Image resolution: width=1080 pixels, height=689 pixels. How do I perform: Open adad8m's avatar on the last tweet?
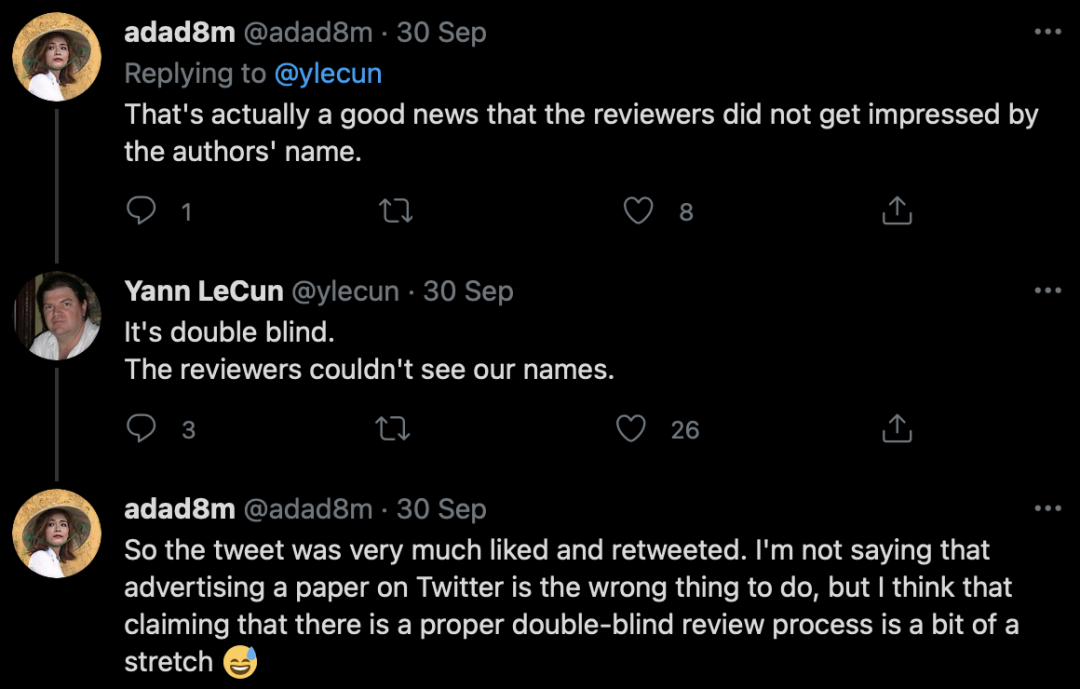56,533
